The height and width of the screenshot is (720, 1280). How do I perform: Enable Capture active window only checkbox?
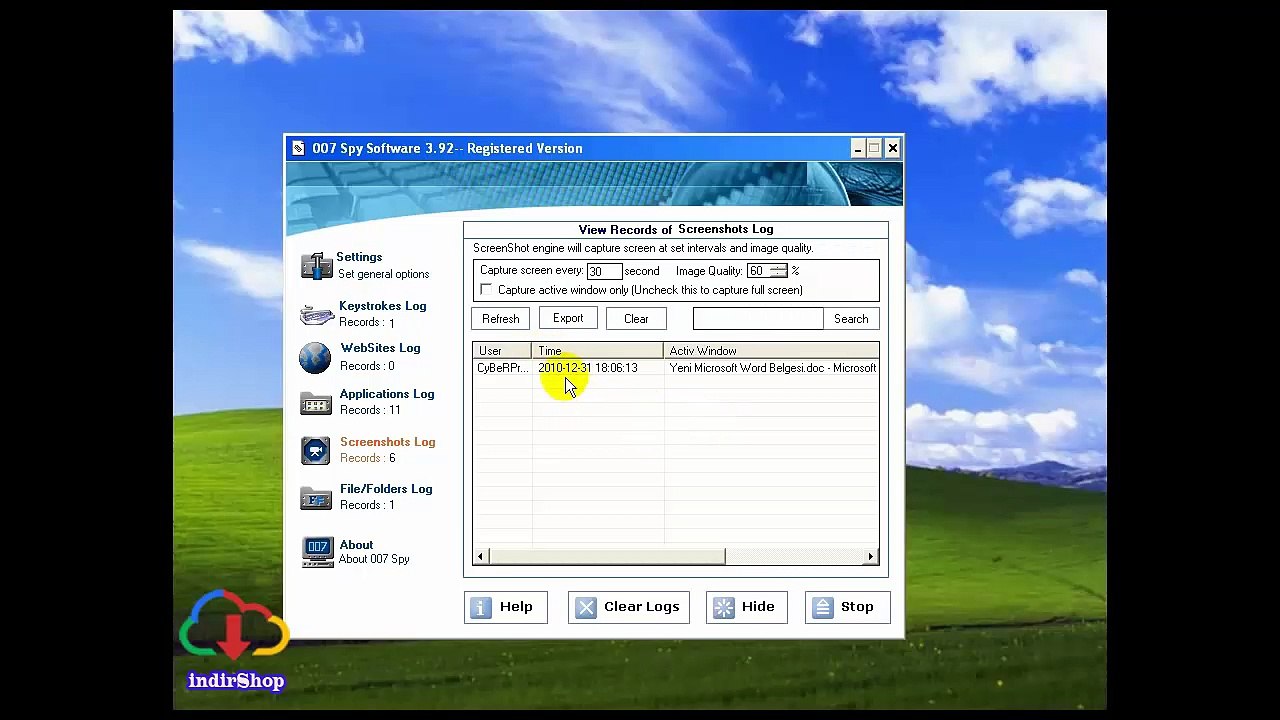486,290
